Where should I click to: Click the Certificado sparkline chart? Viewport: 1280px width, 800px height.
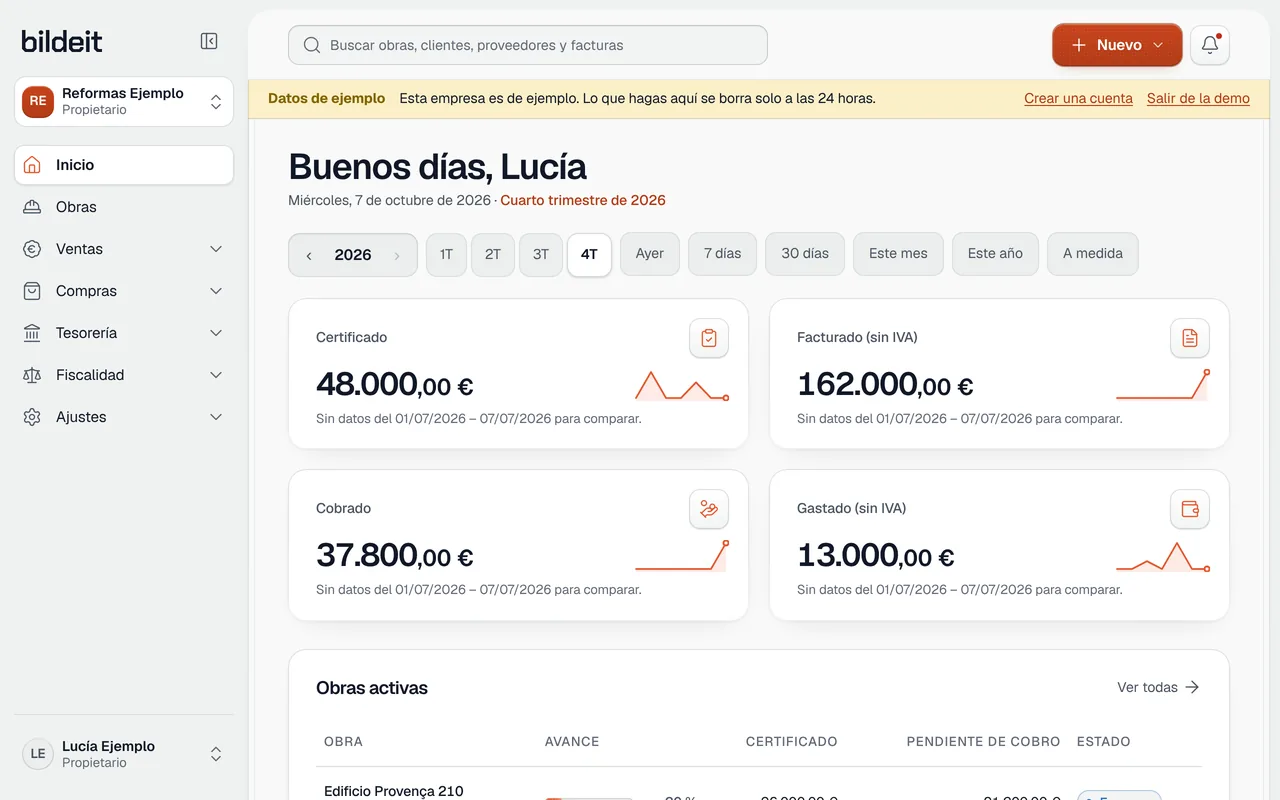681,386
